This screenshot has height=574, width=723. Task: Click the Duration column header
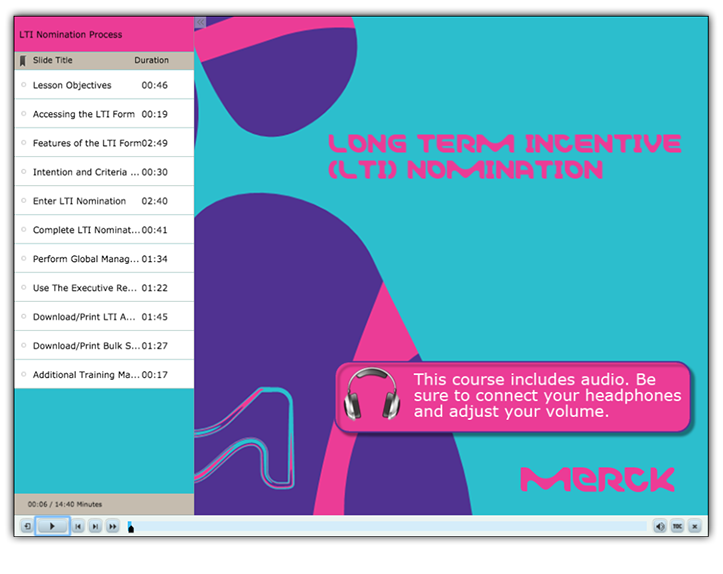click(152, 61)
